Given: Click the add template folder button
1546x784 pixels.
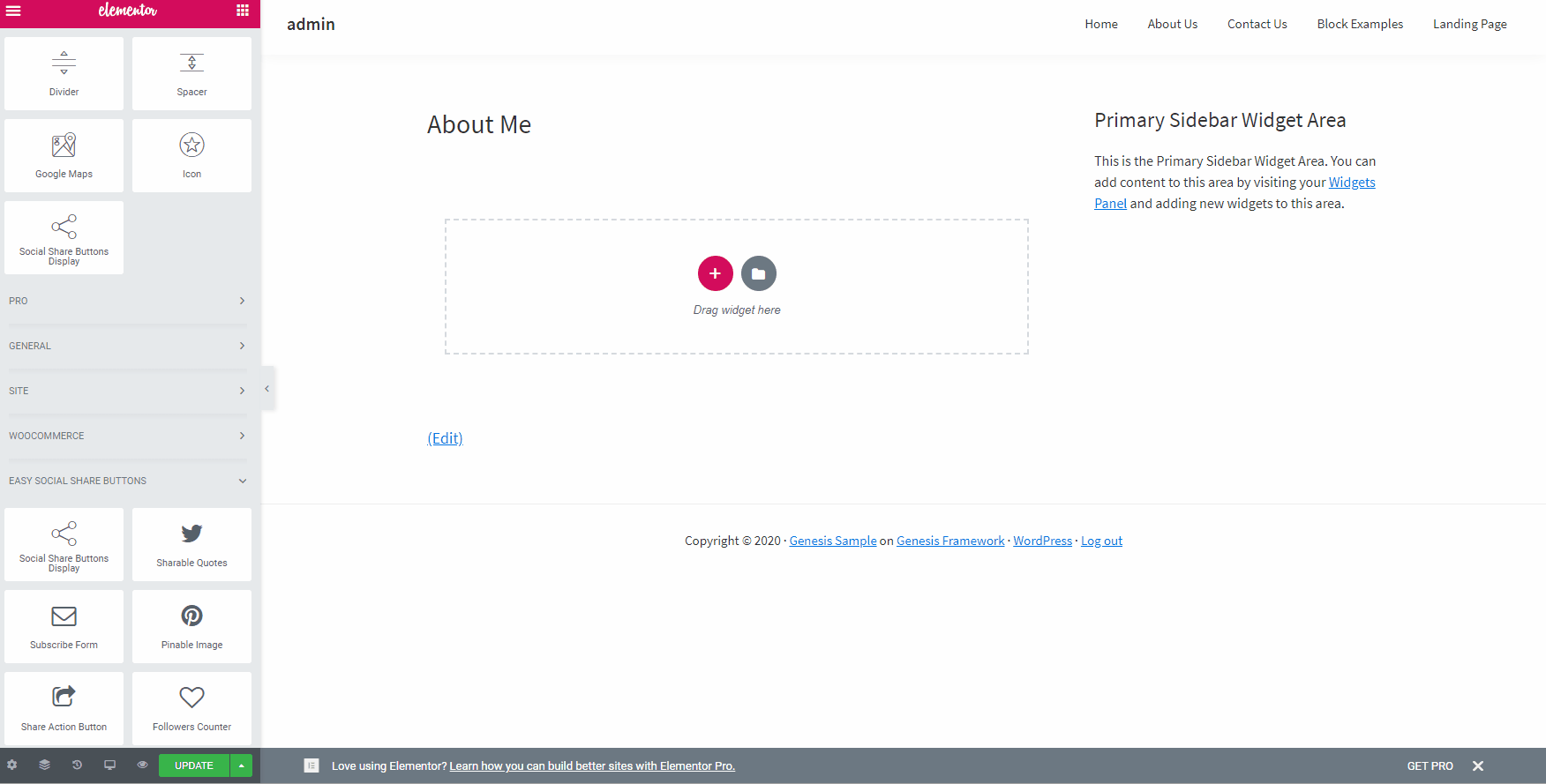Looking at the screenshot, I should pos(758,273).
